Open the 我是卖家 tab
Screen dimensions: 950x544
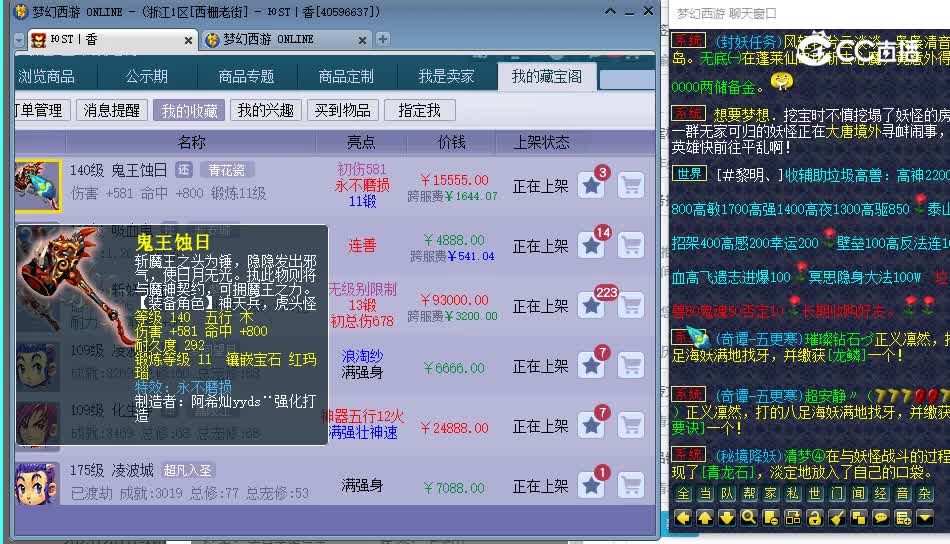click(447, 76)
